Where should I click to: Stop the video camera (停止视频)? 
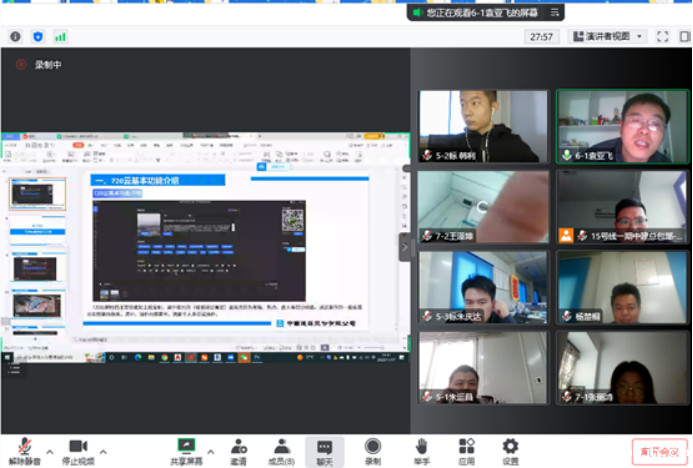(x=79, y=450)
